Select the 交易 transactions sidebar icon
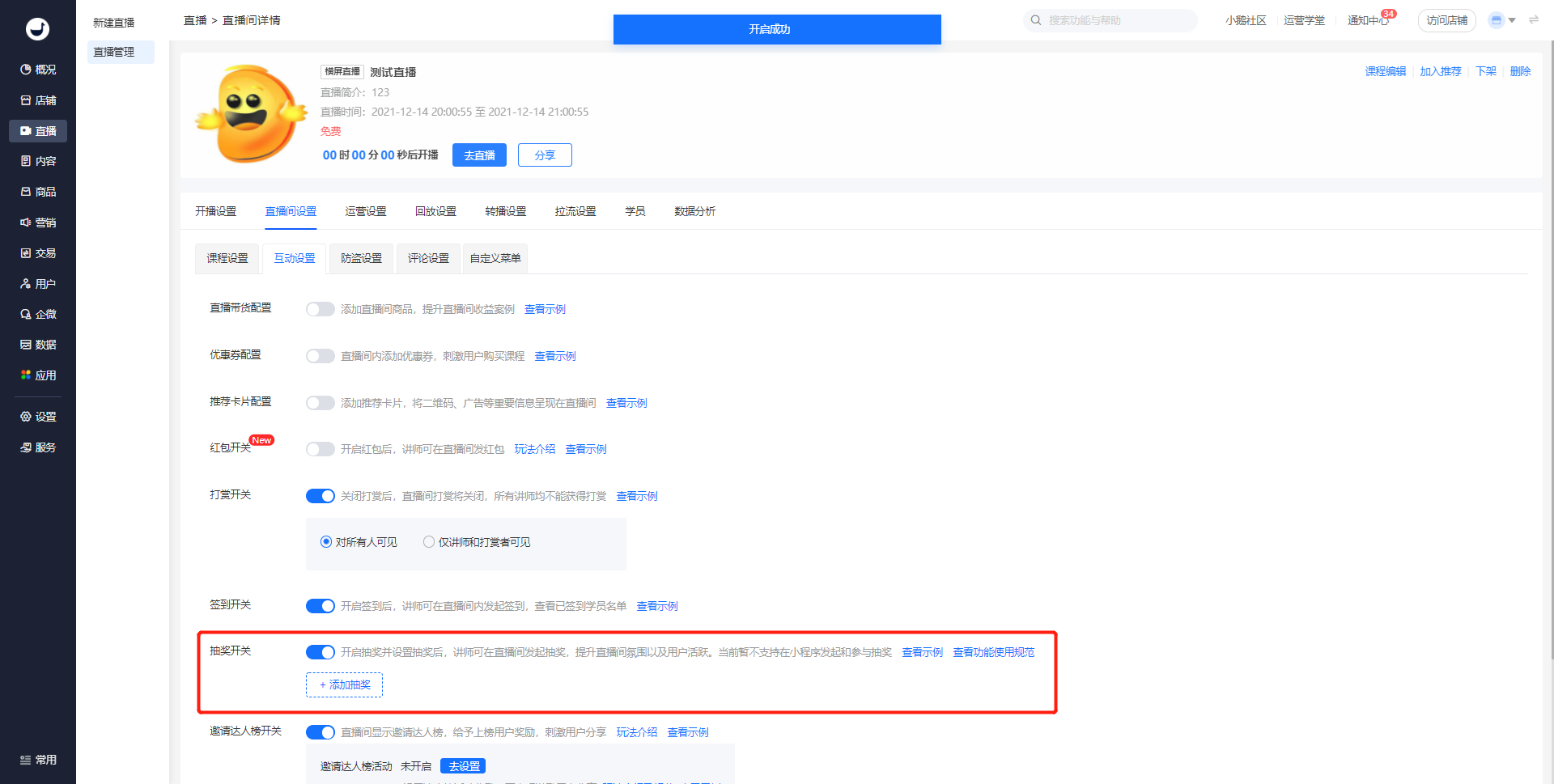The image size is (1554, 784). pyautogui.click(x=26, y=253)
